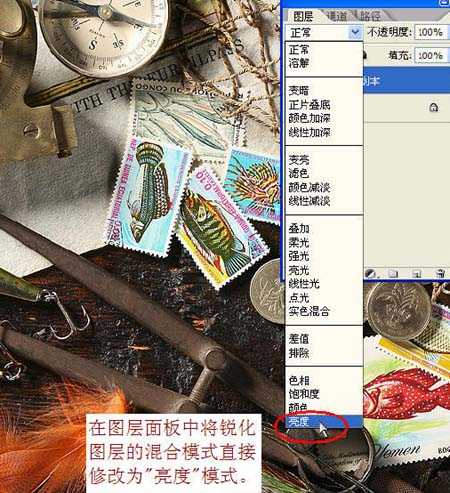Switch to the 图层 tab
This screenshot has height=493, width=450.
(x=303, y=16)
